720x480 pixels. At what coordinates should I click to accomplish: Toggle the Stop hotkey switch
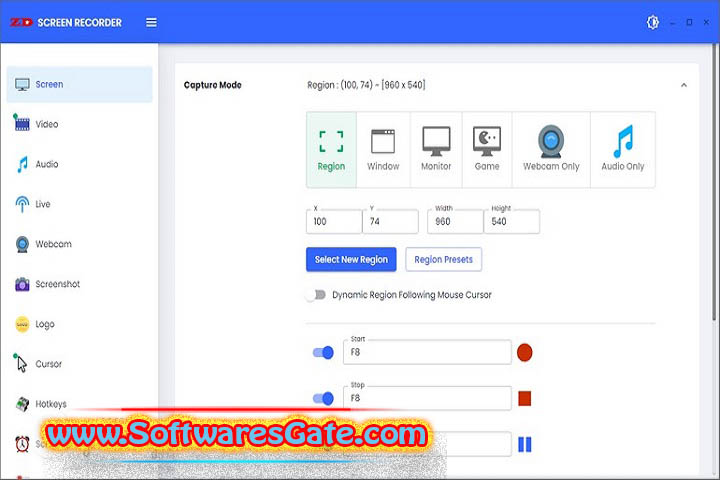point(323,398)
